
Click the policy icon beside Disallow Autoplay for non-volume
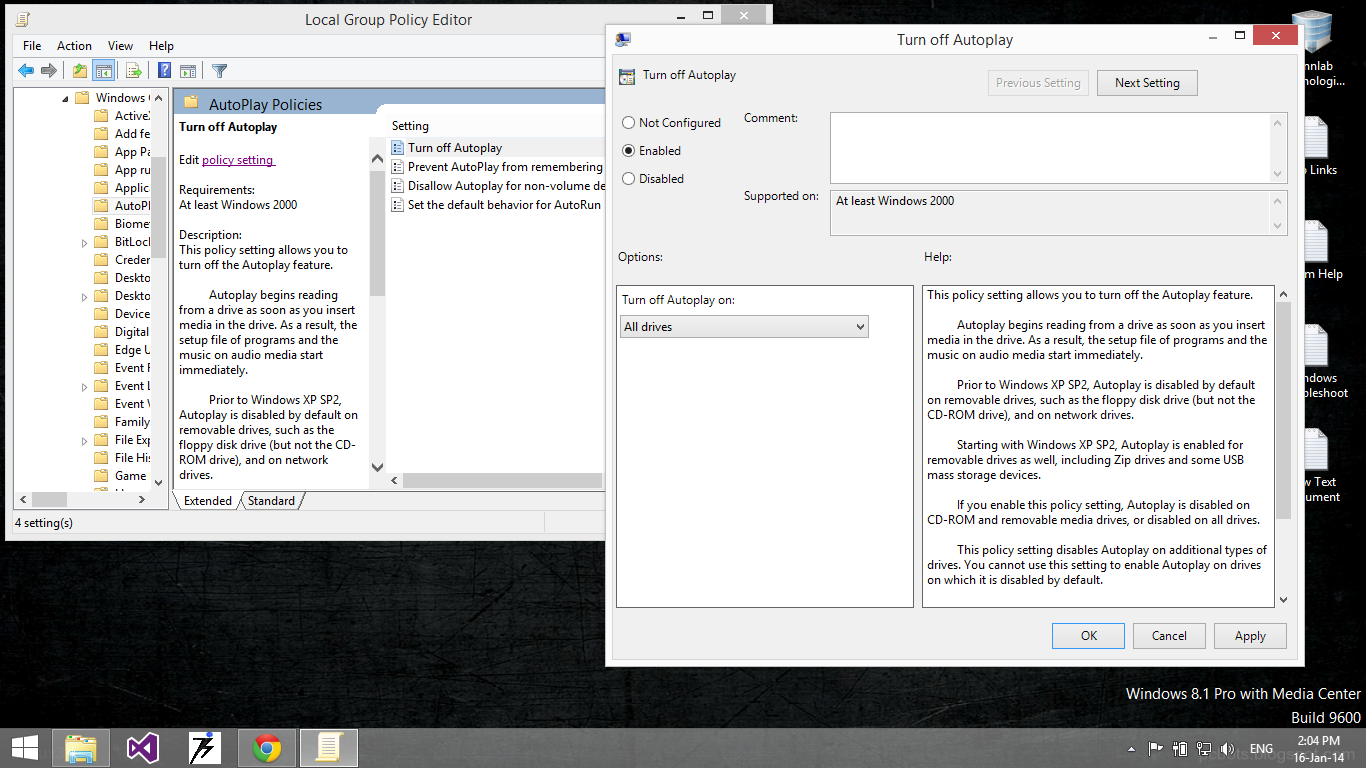(398, 186)
